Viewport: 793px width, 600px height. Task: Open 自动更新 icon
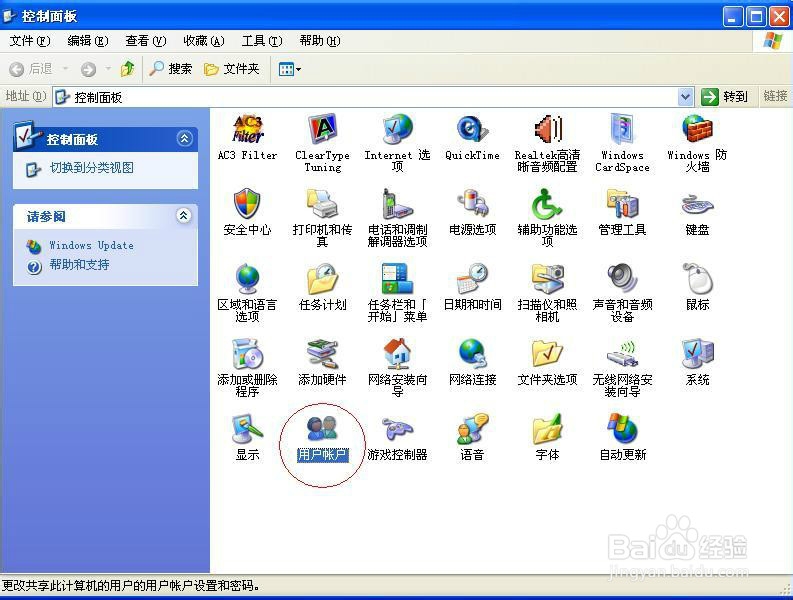pos(622,429)
